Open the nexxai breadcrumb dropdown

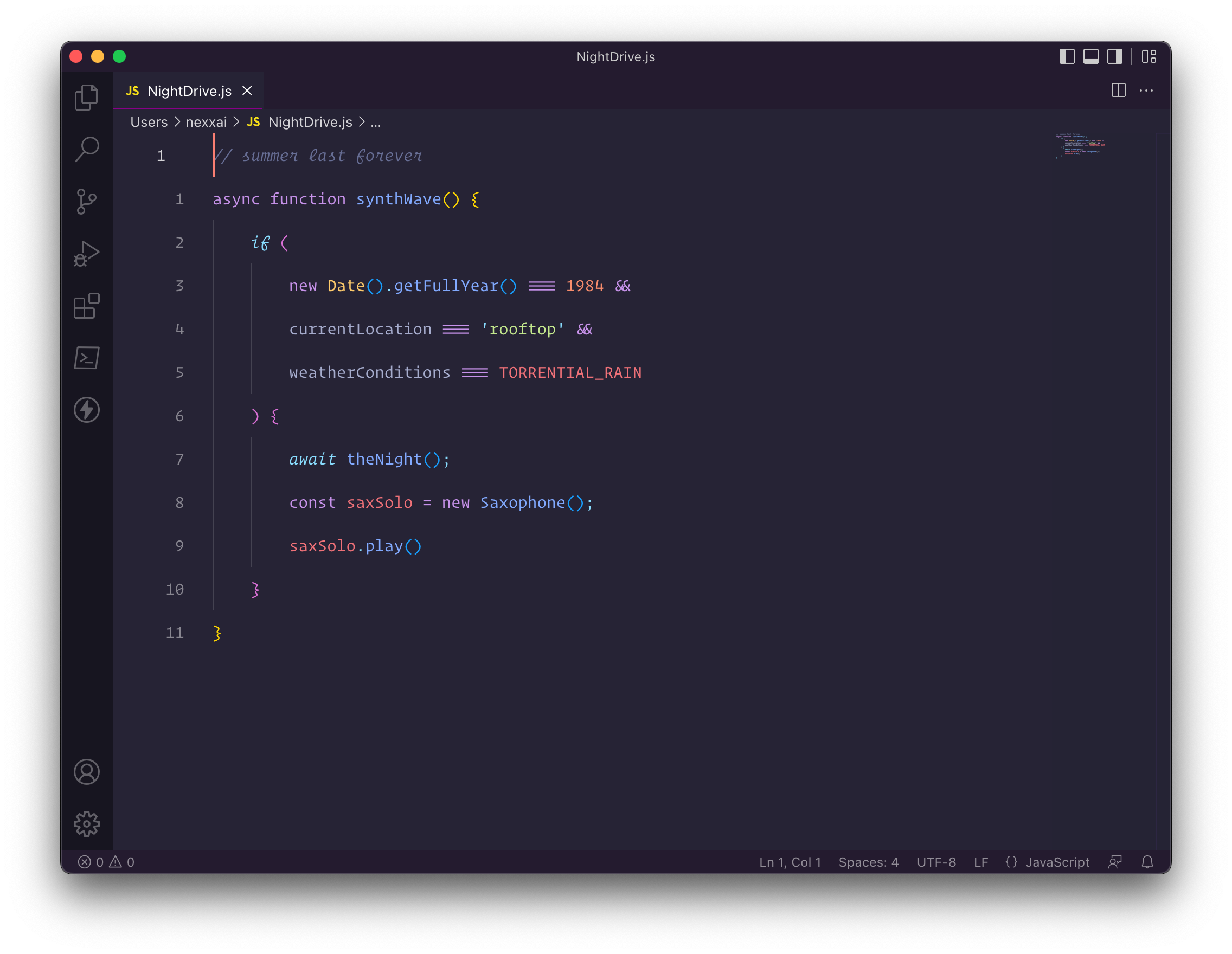click(206, 122)
